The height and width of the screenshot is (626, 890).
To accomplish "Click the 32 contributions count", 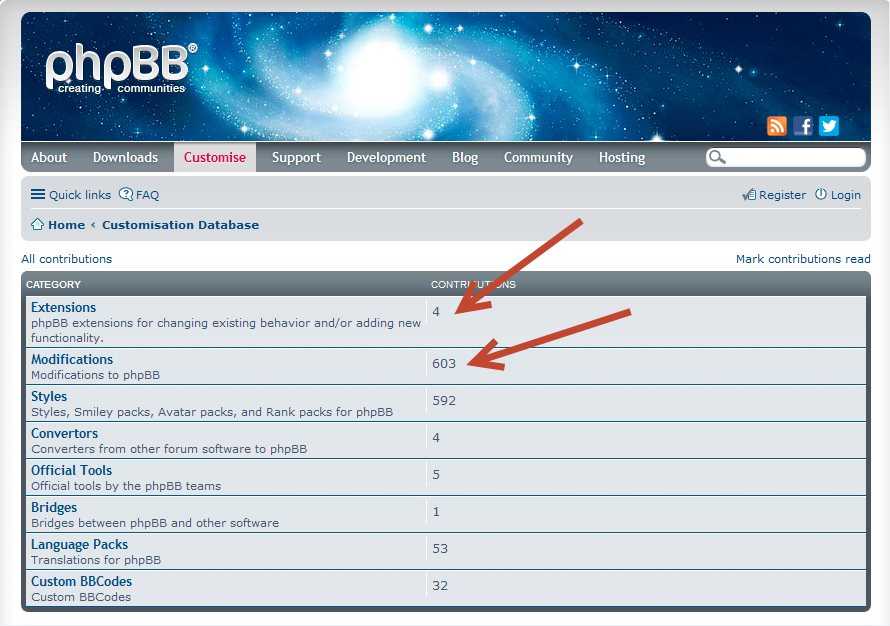I will (440, 585).
